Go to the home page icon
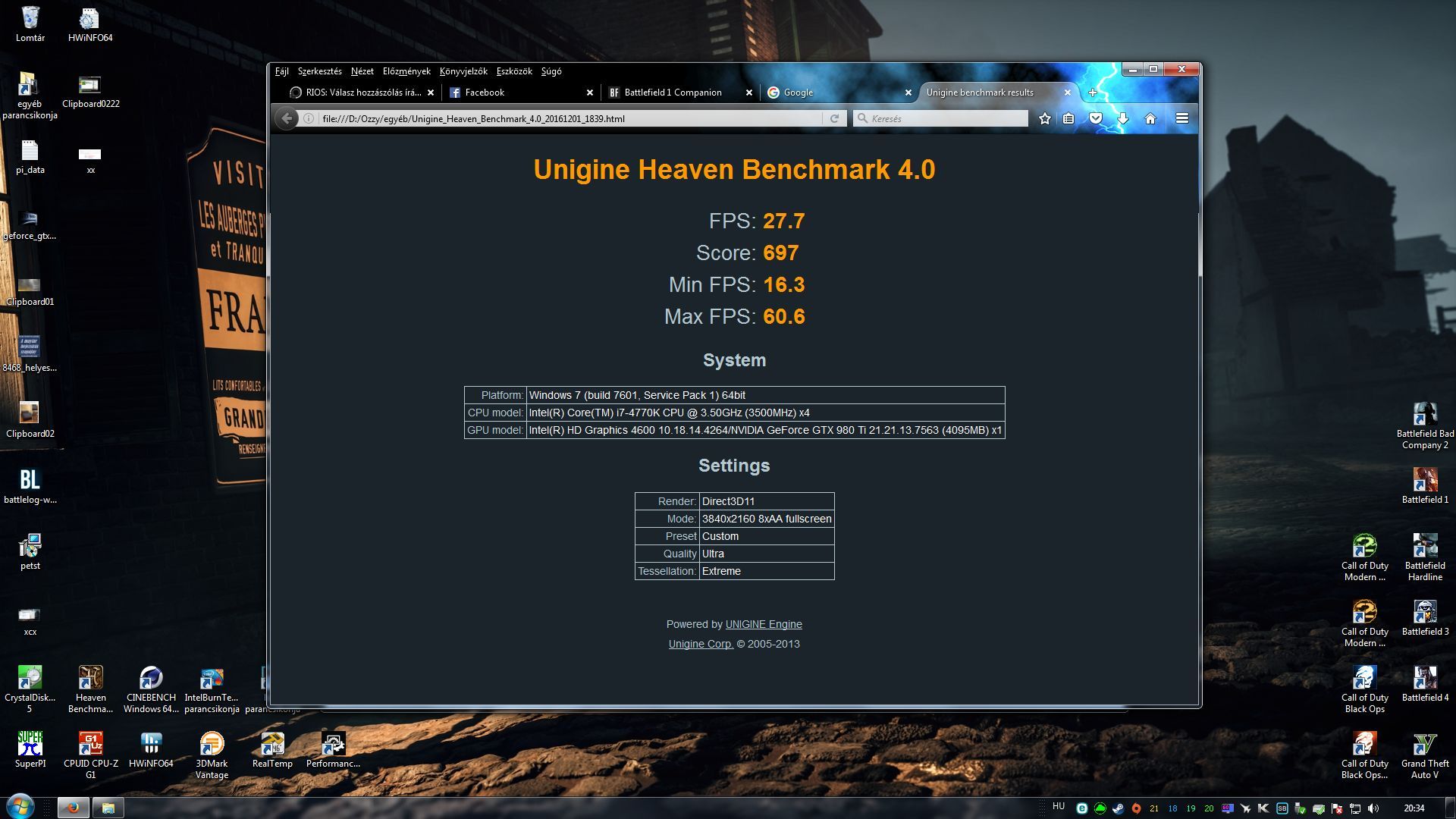The height and width of the screenshot is (819, 1456). click(x=1150, y=118)
